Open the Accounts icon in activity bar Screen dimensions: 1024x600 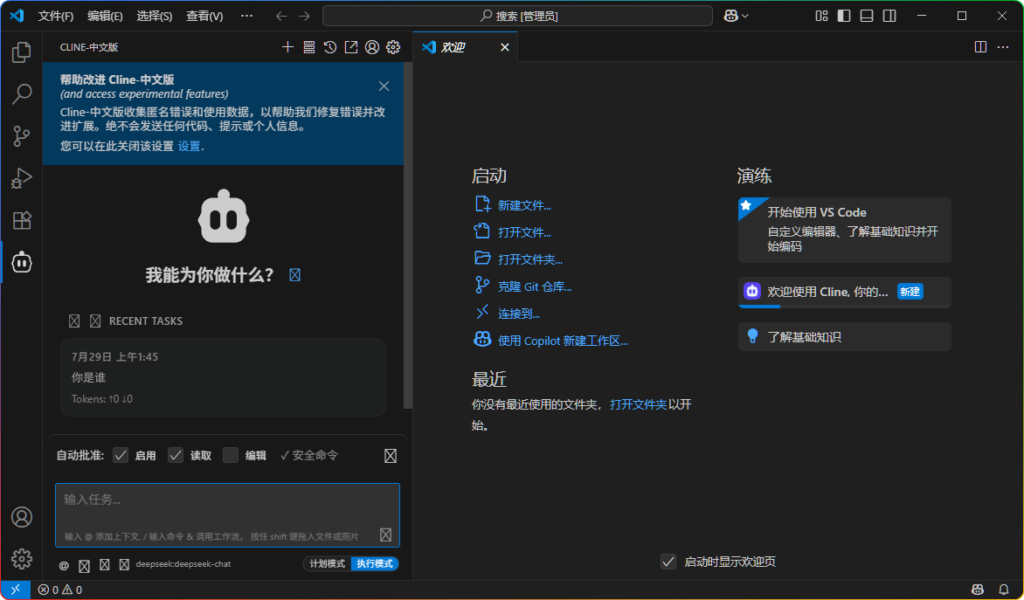22,517
